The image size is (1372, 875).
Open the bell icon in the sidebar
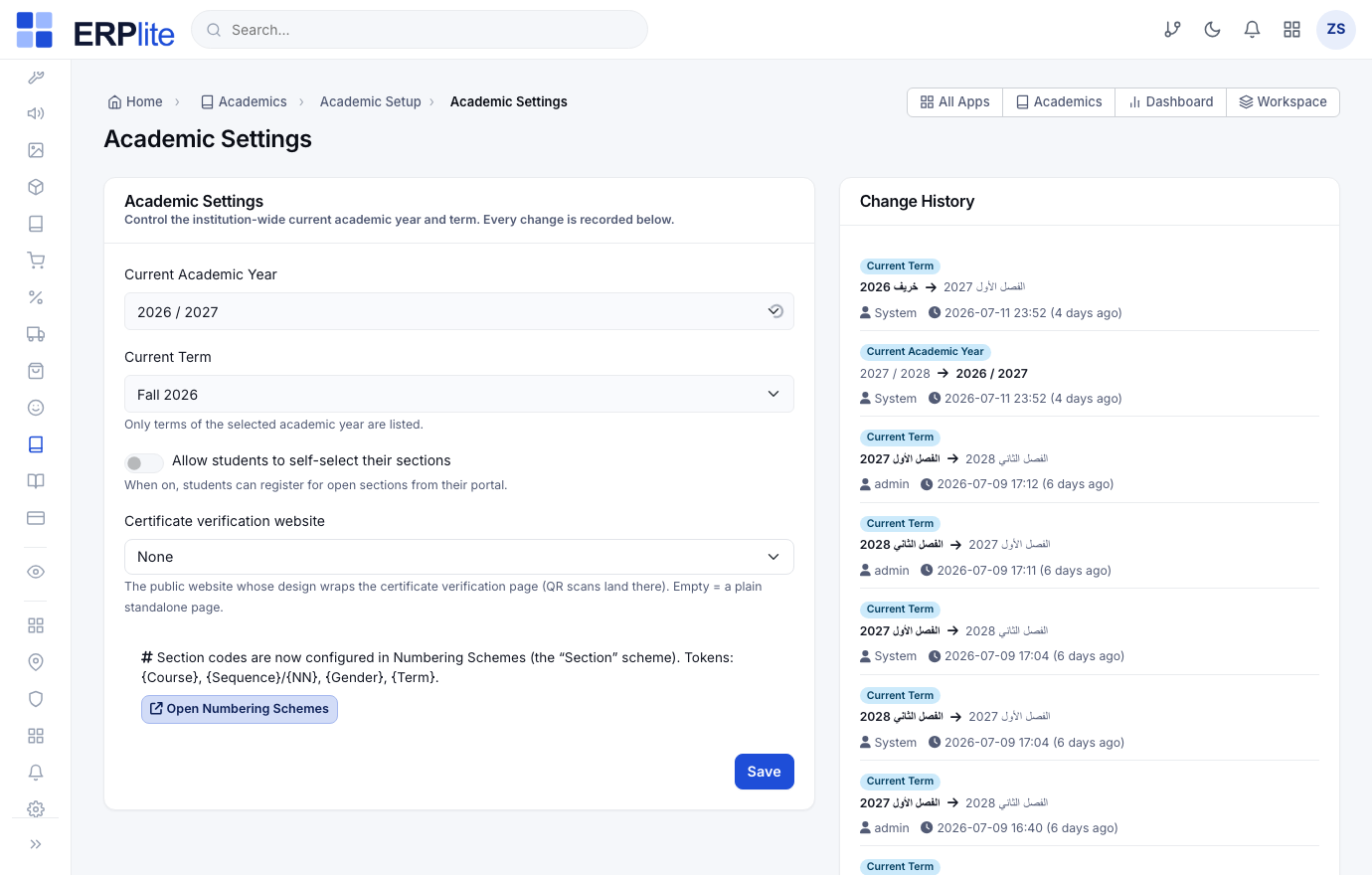pos(36,773)
